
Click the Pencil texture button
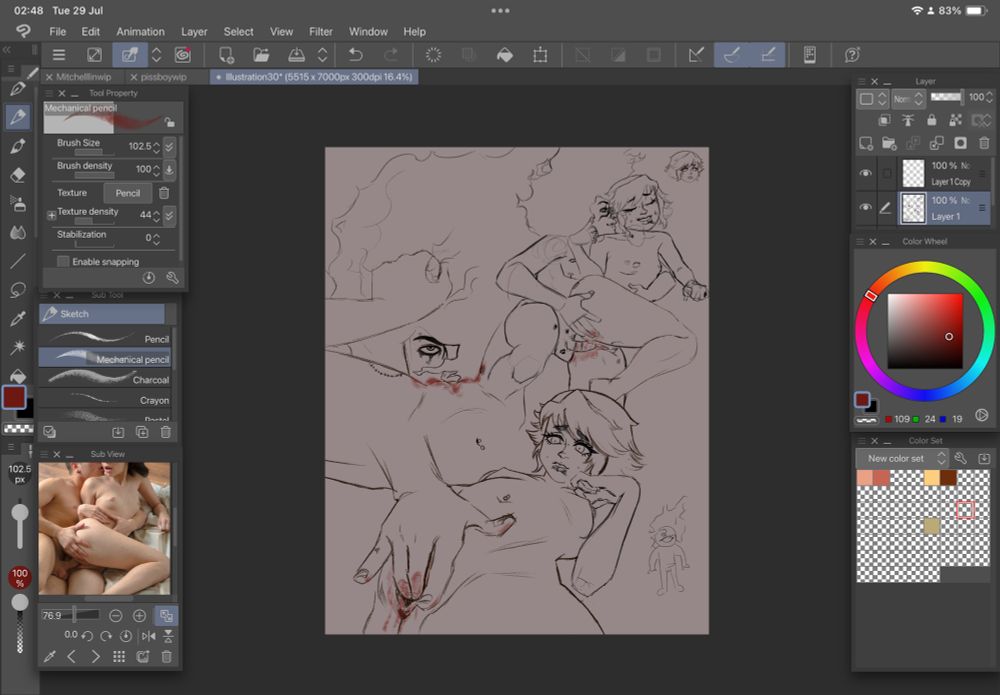tap(128, 193)
